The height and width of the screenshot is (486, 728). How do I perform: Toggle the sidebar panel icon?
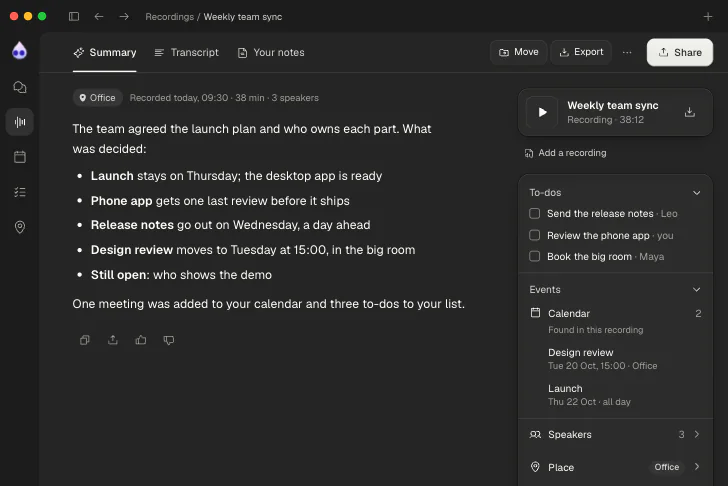pos(74,17)
